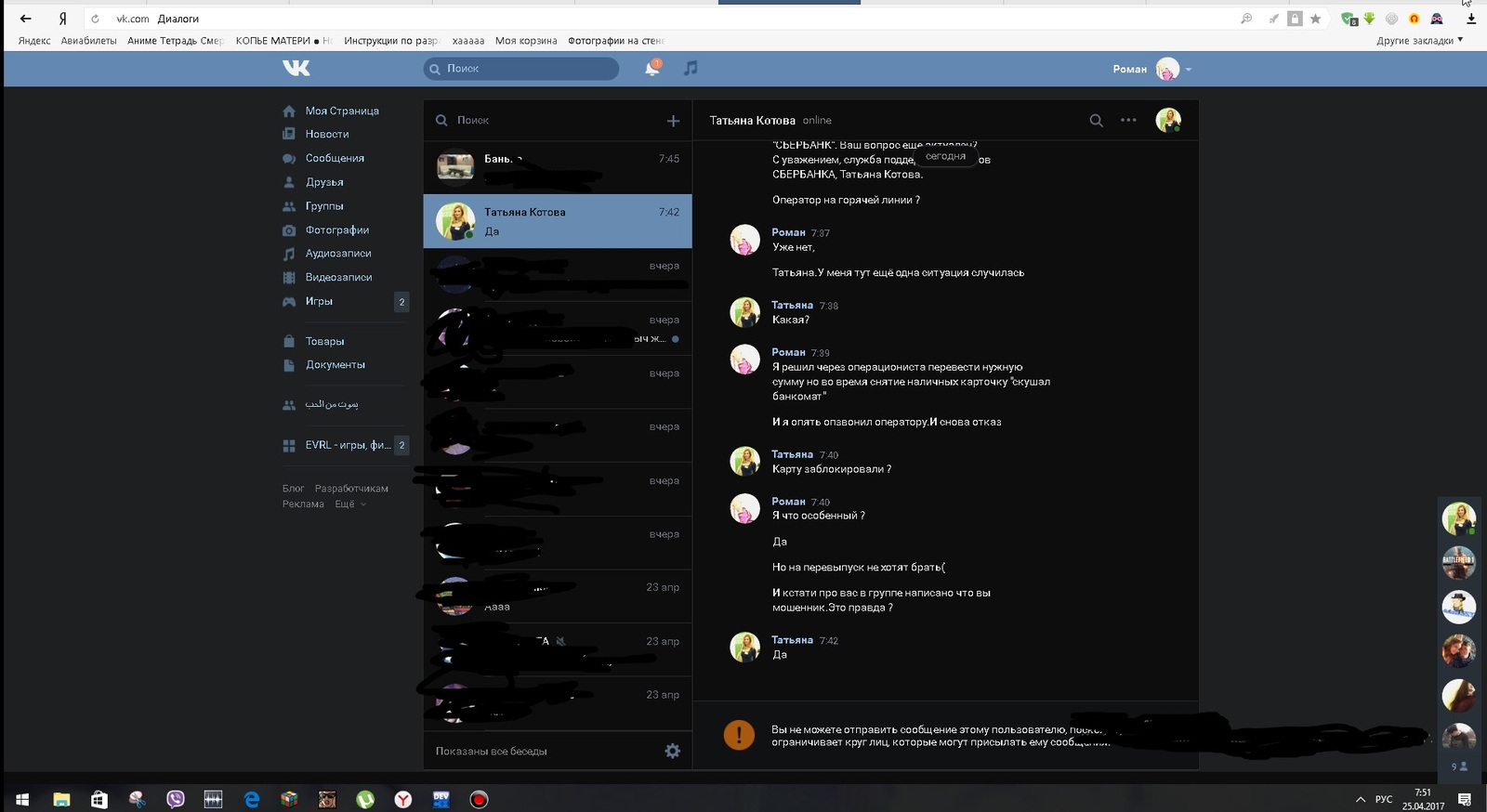Open the Battlefield avatar in the quick chat sidebar
The width and height of the screenshot is (1487, 812).
(x=1458, y=562)
